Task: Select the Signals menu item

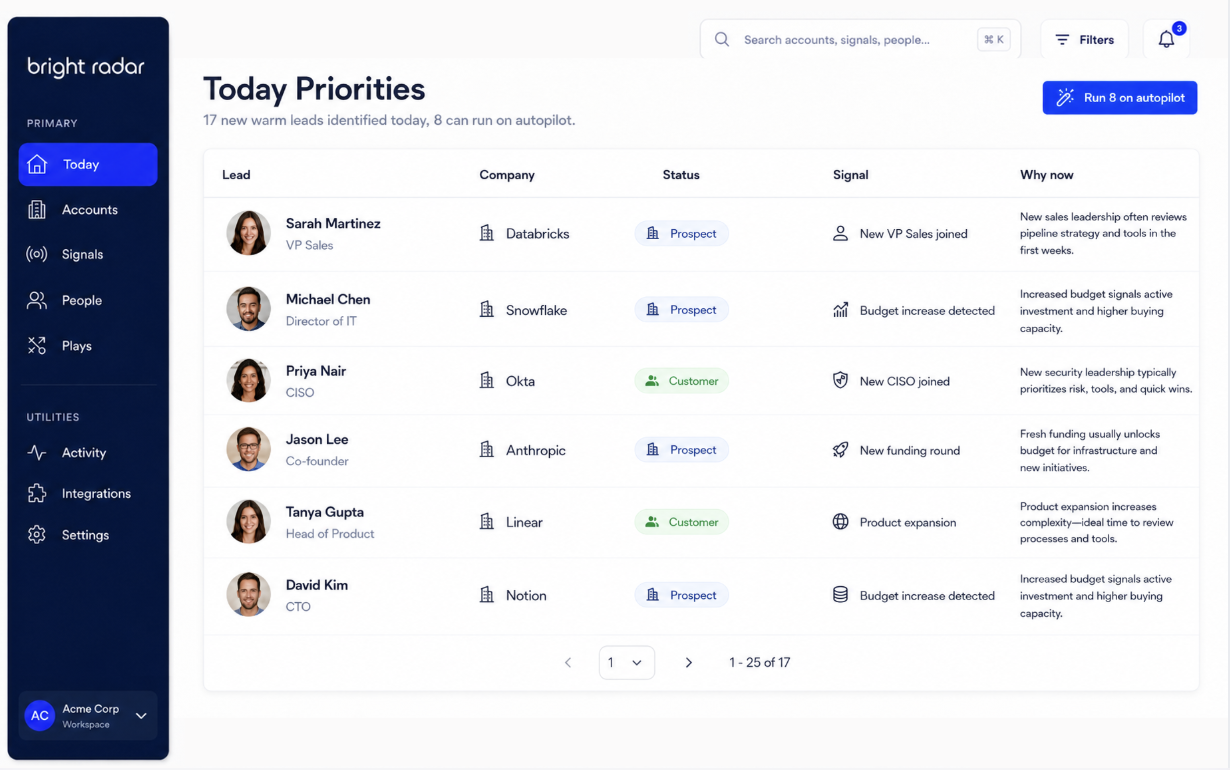Action: (x=88, y=254)
